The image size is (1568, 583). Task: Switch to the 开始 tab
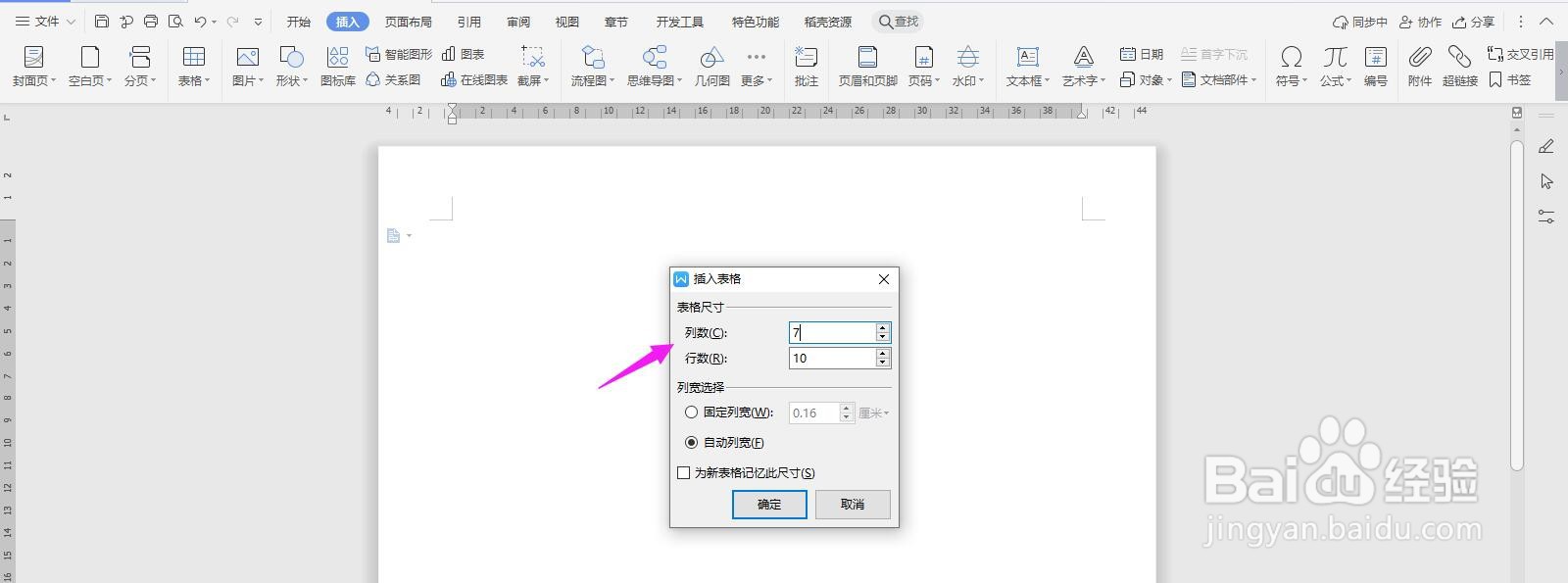tap(299, 22)
